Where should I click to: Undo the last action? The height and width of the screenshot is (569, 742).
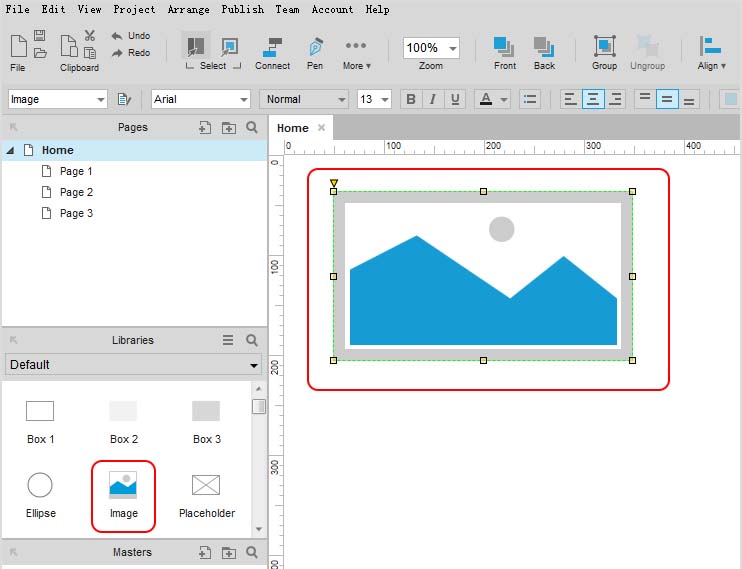[x=131, y=36]
